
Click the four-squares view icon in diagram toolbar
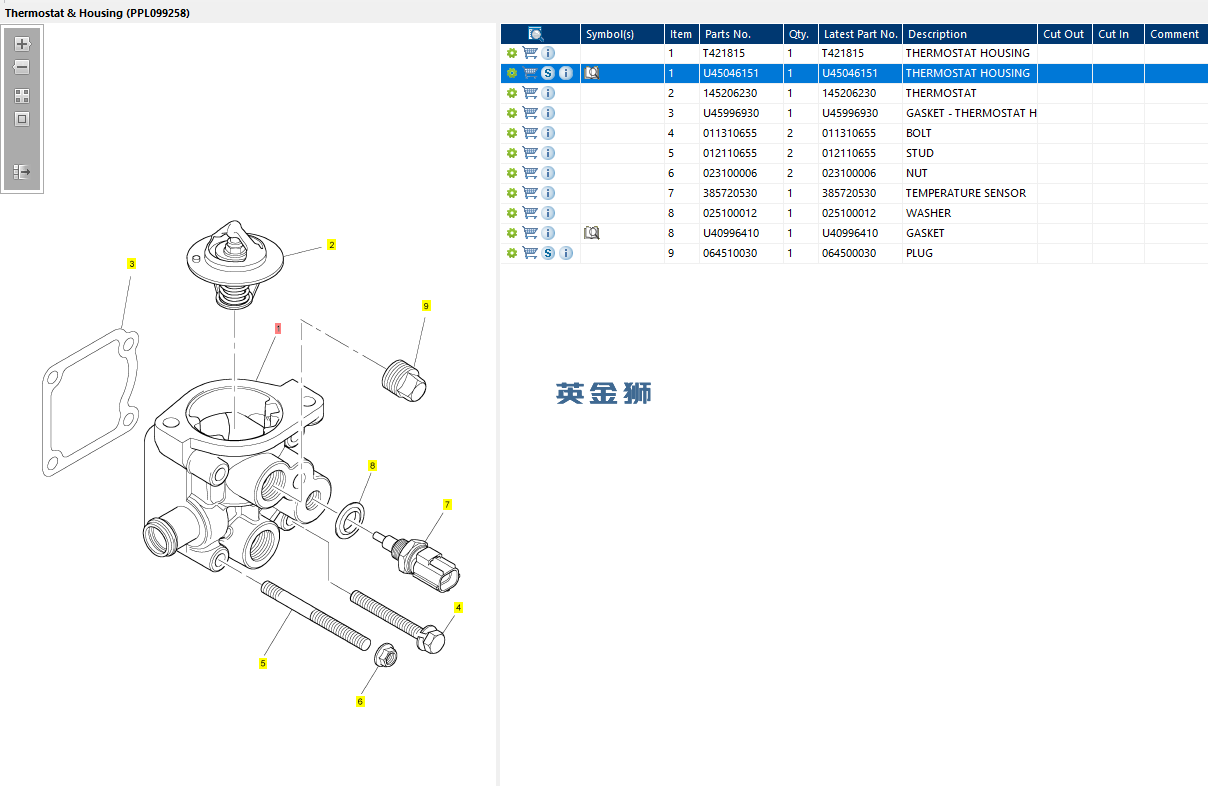click(x=22, y=96)
